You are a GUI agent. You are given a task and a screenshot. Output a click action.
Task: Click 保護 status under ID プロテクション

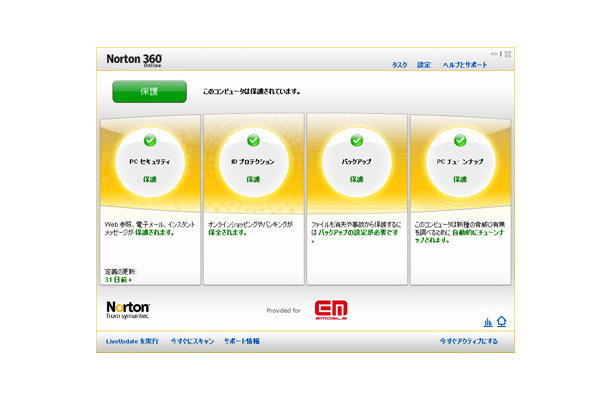(x=253, y=179)
